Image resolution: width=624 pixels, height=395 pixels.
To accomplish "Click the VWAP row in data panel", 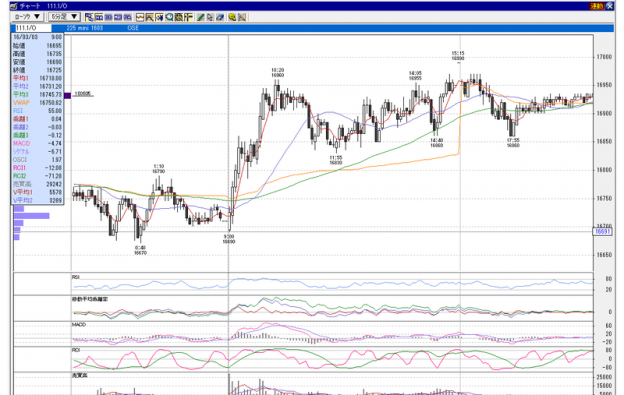I will [x=37, y=103].
